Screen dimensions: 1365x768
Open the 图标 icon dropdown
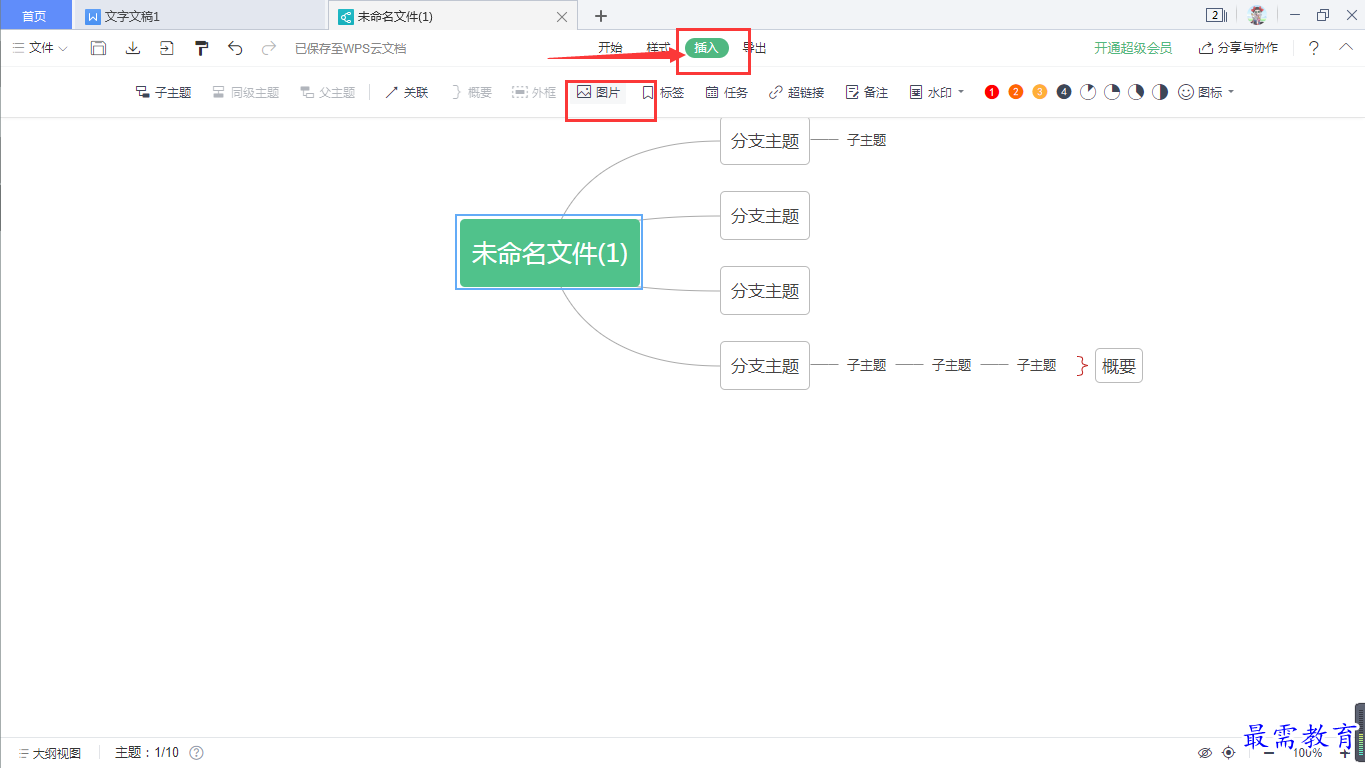[1206, 92]
